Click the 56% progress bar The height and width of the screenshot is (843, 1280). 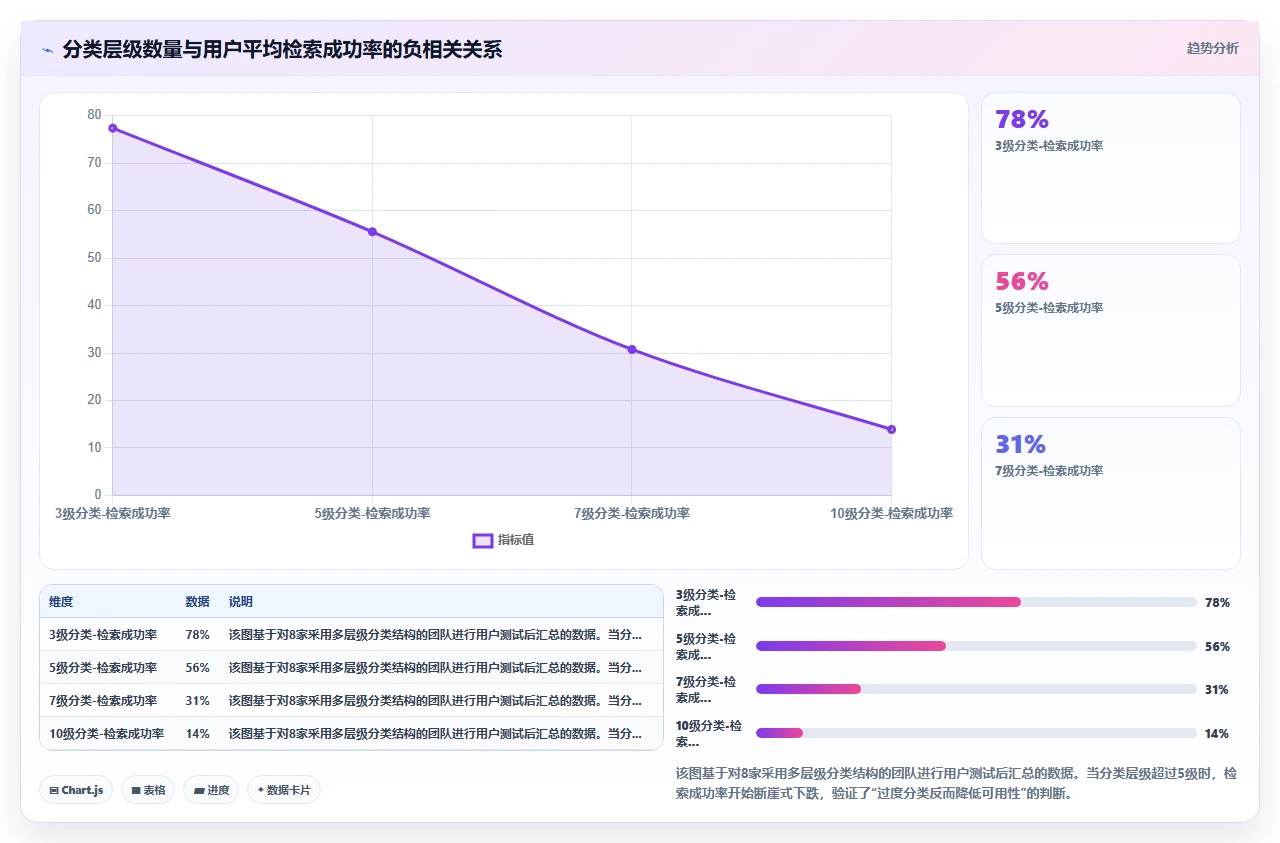(x=976, y=646)
